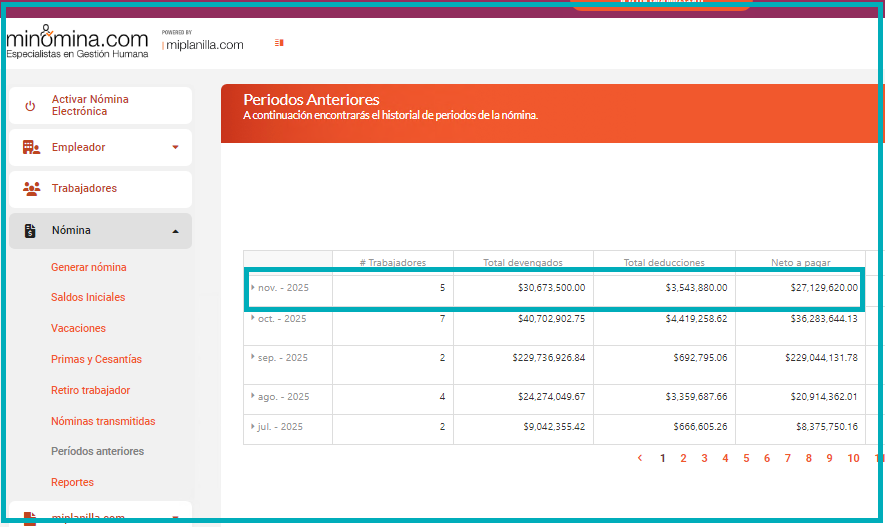Click the miplanilla.com logo in header

[x=203, y=44]
